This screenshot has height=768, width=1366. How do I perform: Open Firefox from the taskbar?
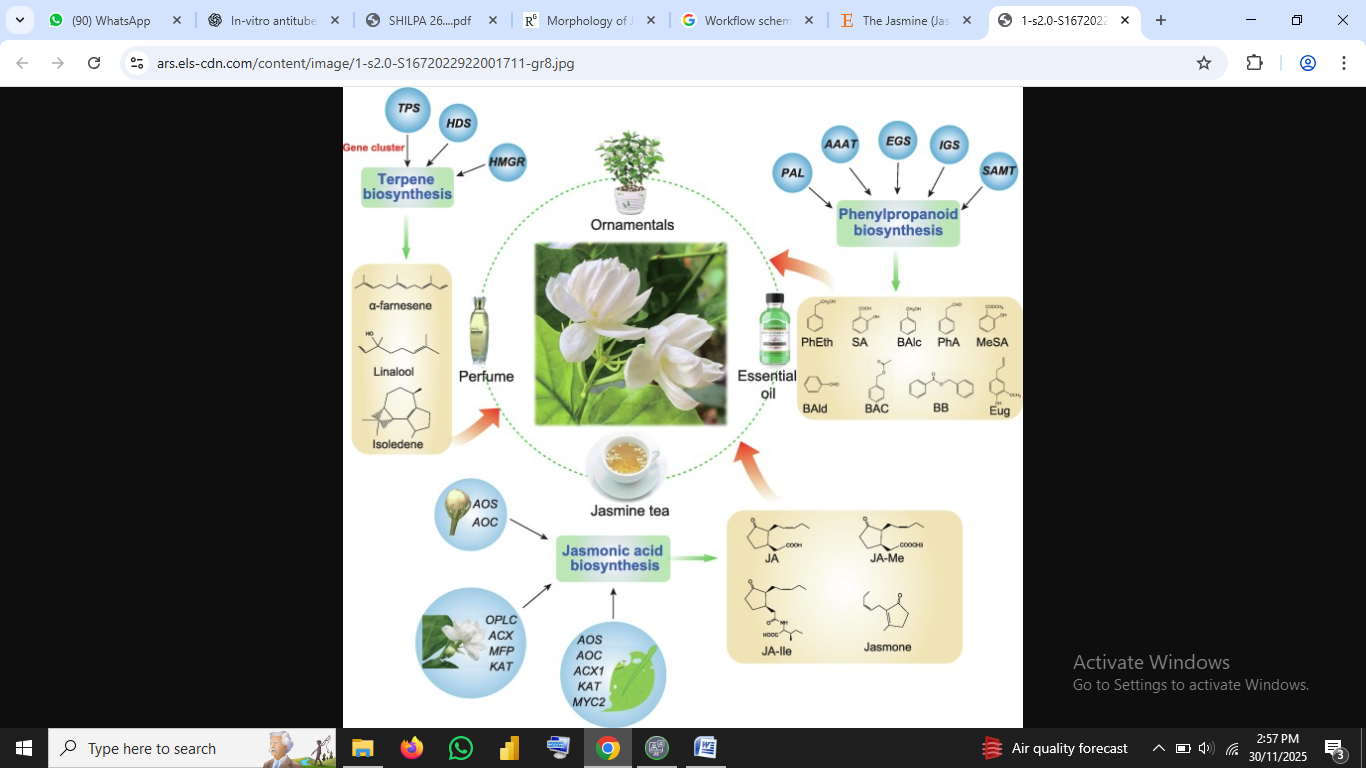411,748
